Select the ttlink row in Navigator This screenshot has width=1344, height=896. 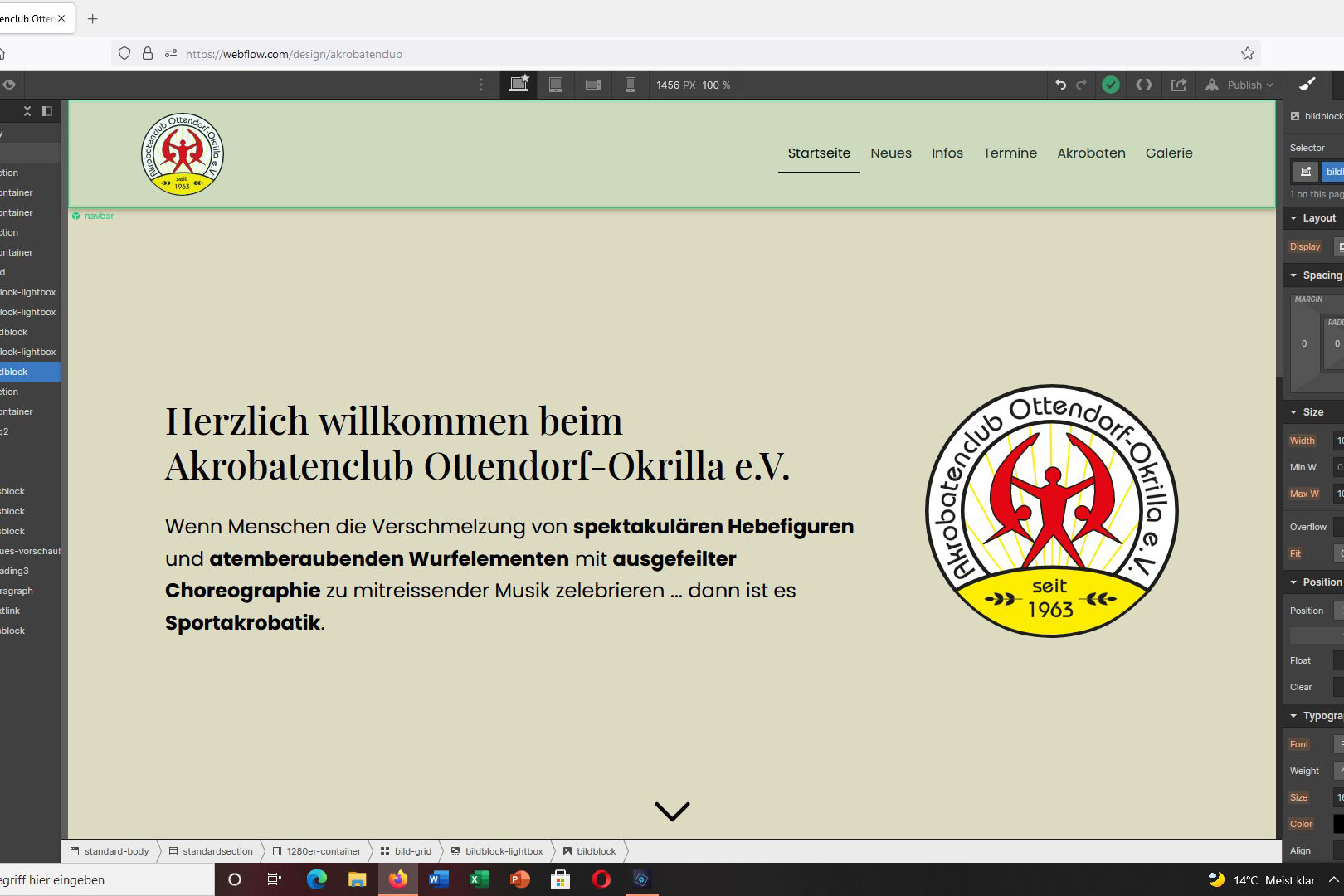30,611
